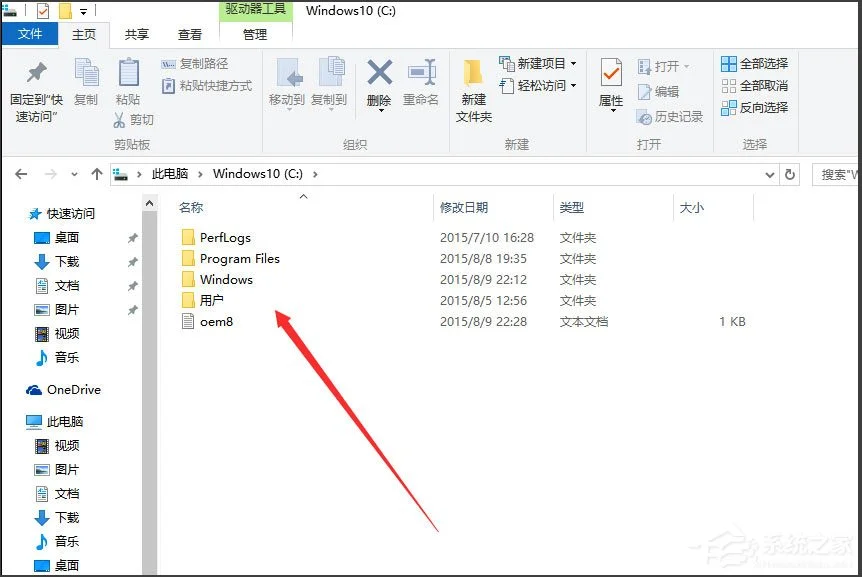
Task: Click Properties icon in quick access toolbar
Action: point(42,10)
